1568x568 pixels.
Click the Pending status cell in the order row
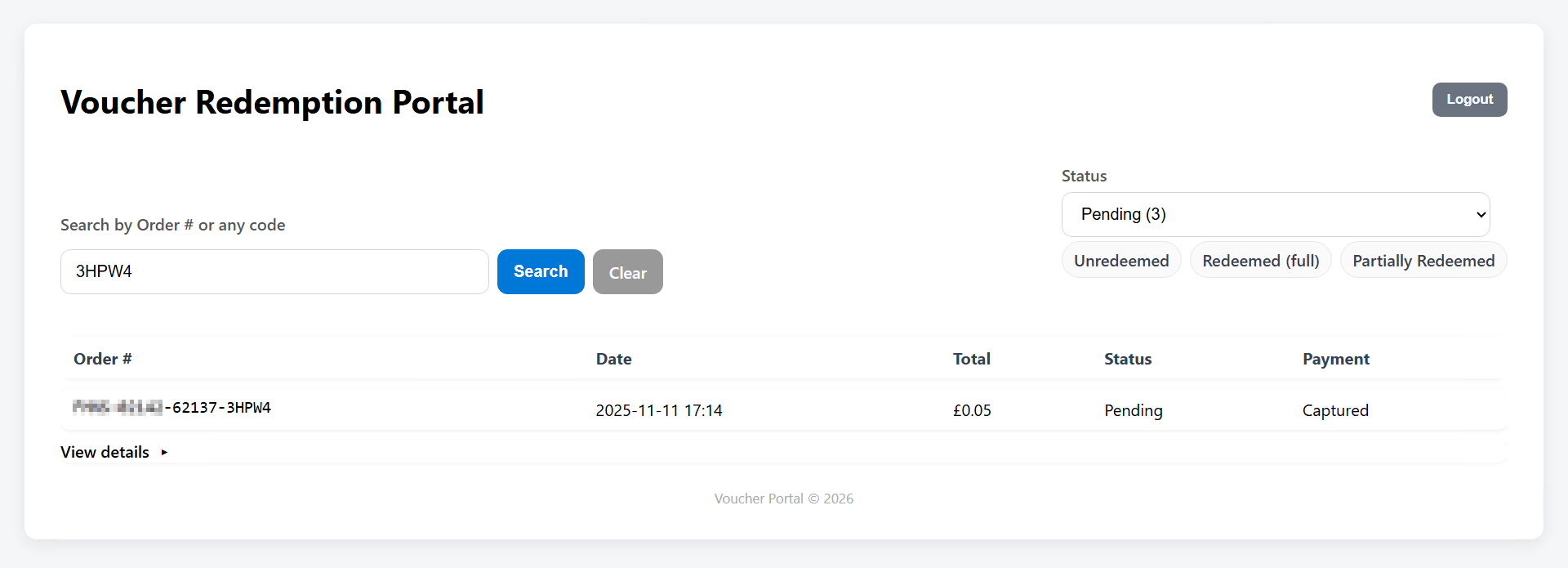(1133, 410)
